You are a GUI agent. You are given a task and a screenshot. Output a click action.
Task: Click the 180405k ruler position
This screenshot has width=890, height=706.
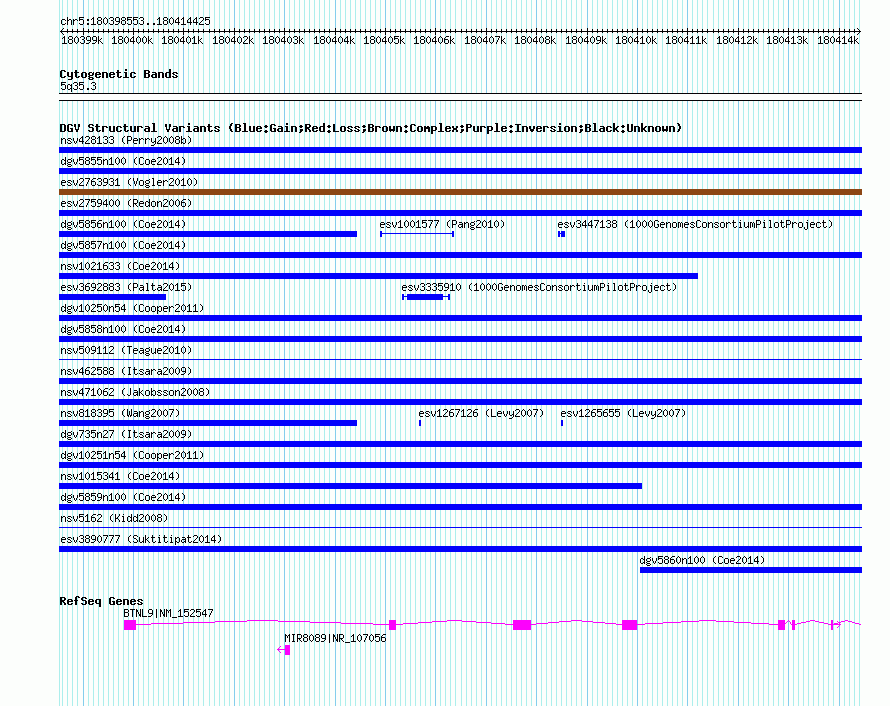[384, 40]
